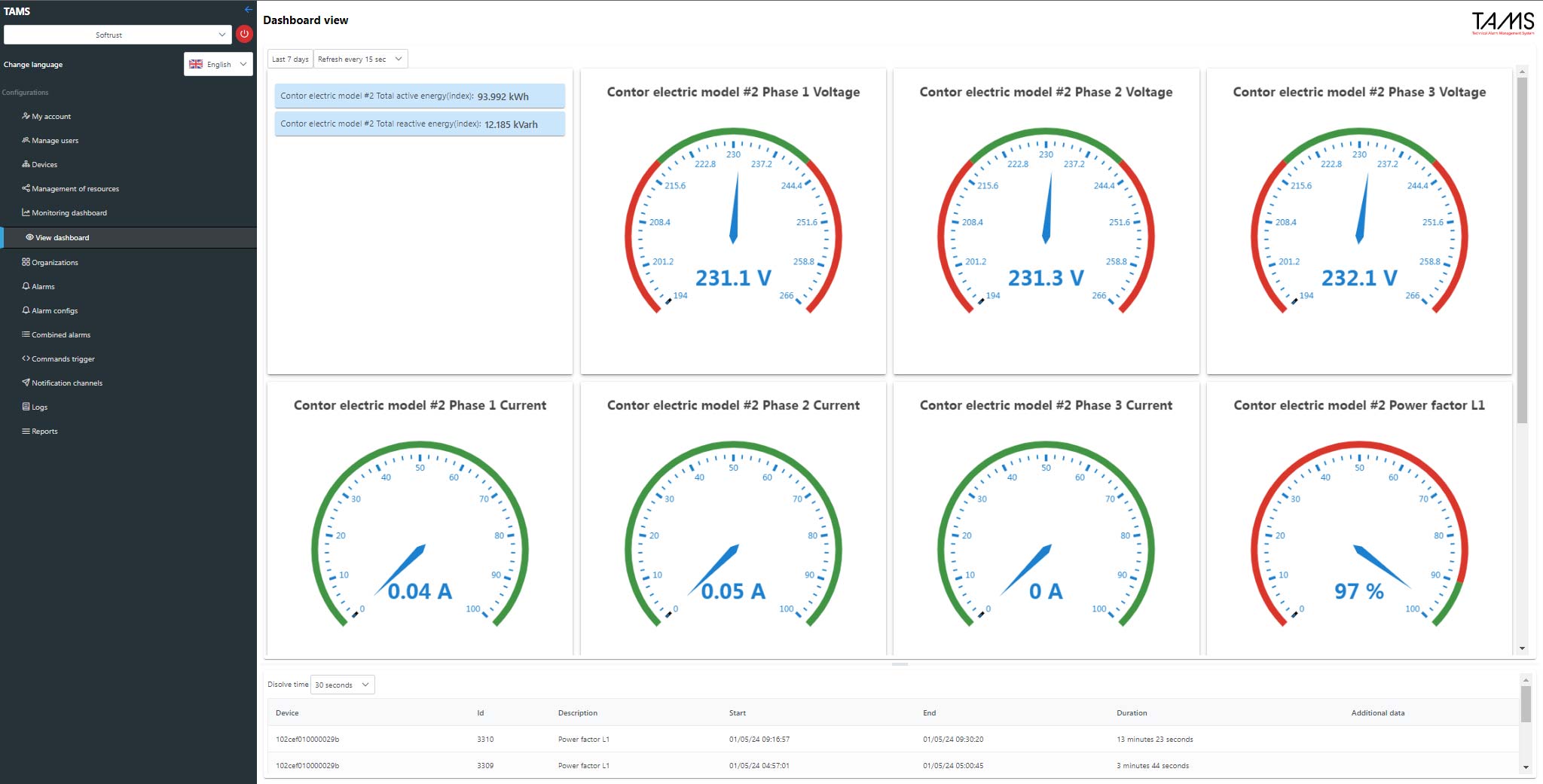Click the Description column header
The image size is (1543, 784).
577,712
